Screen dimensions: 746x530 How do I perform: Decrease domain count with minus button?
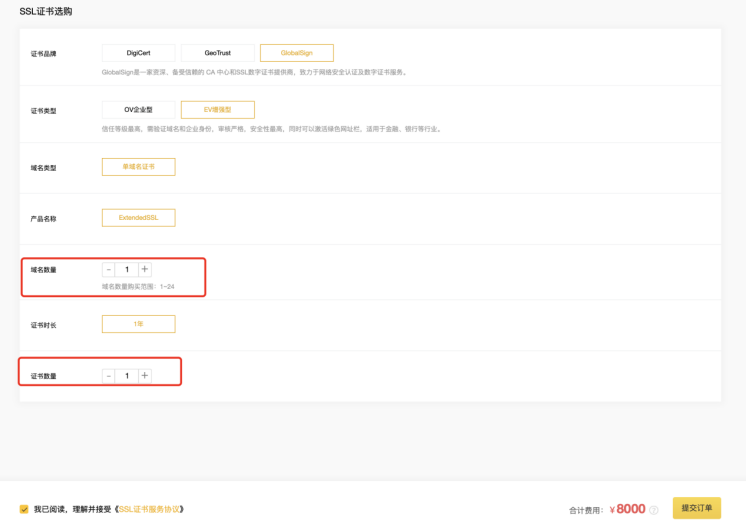(x=109, y=269)
